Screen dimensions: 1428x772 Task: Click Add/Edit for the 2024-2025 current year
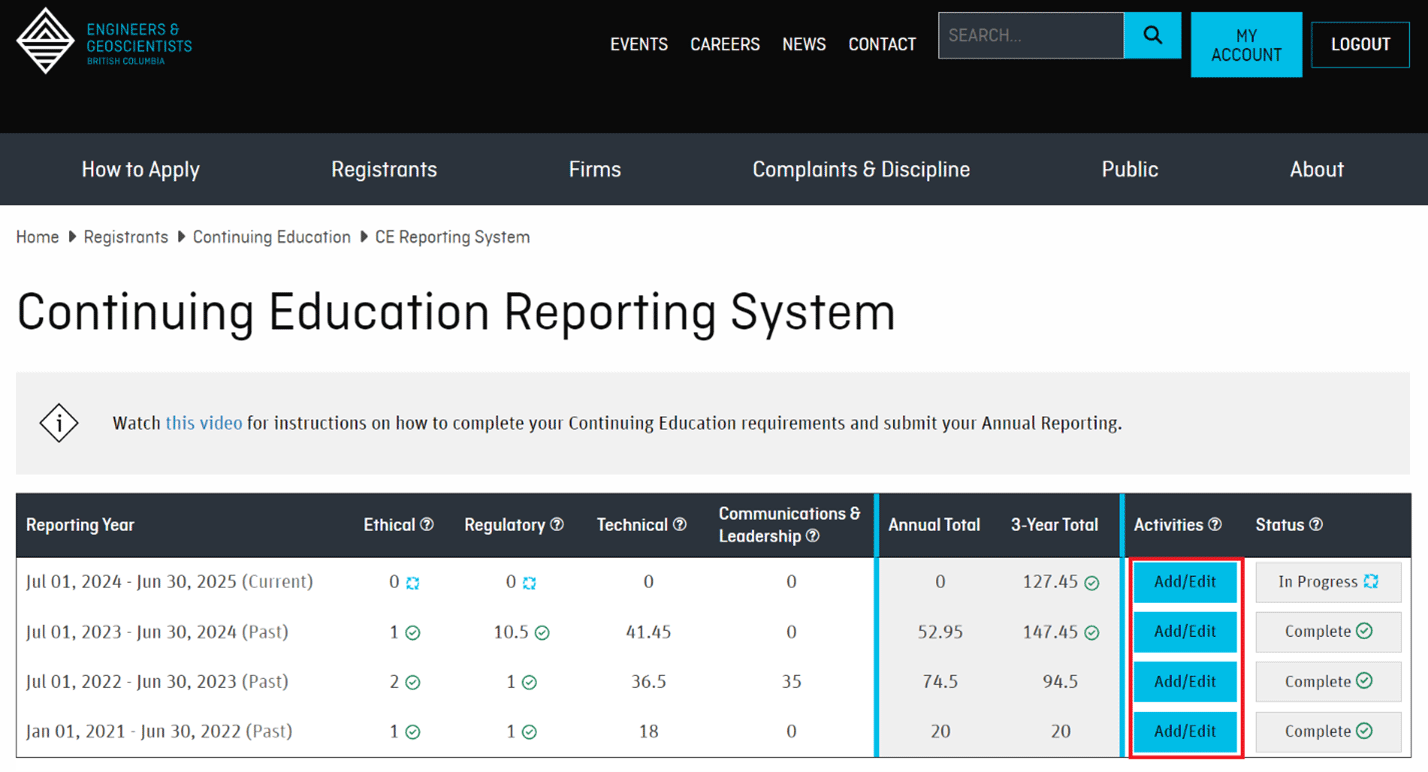[x=1185, y=582]
